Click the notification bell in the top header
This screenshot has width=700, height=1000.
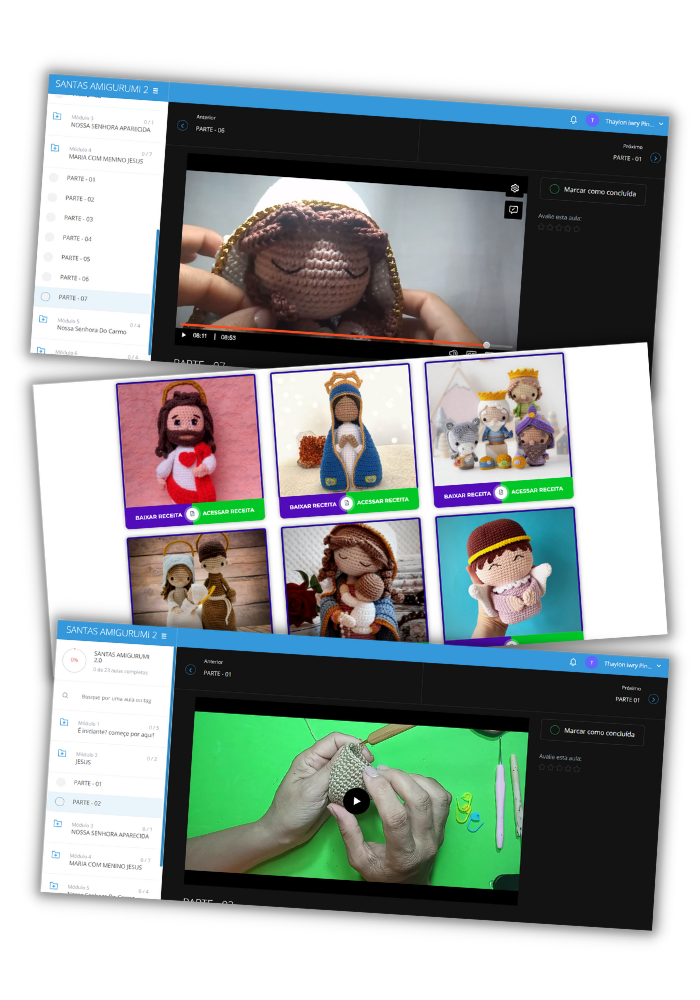(x=574, y=120)
